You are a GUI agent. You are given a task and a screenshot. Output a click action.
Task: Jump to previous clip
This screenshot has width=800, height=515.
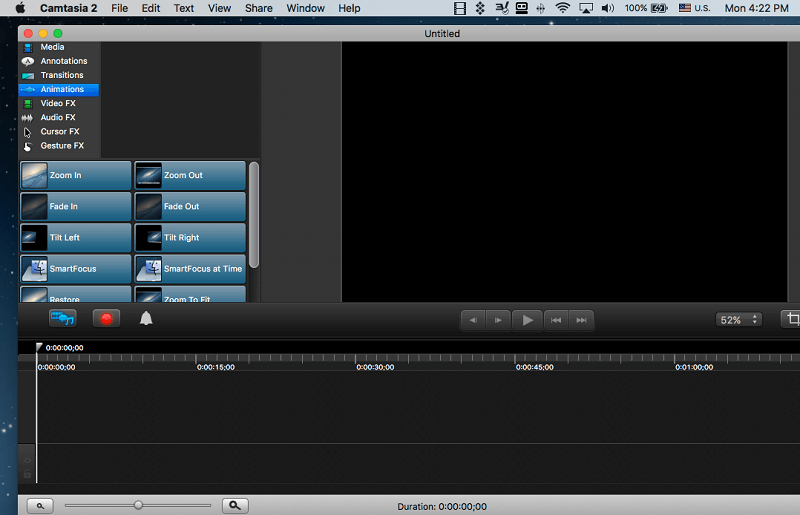tap(556, 321)
